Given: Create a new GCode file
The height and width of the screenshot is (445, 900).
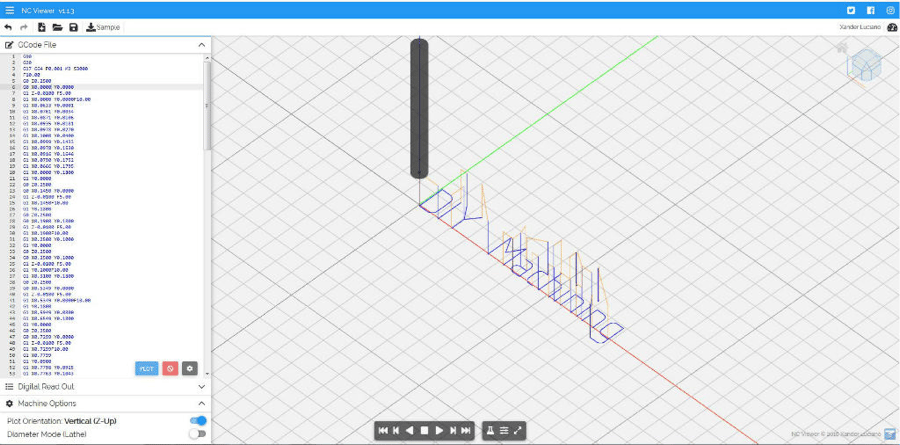Looking at the screenshot, I should [x=42, y=28].
